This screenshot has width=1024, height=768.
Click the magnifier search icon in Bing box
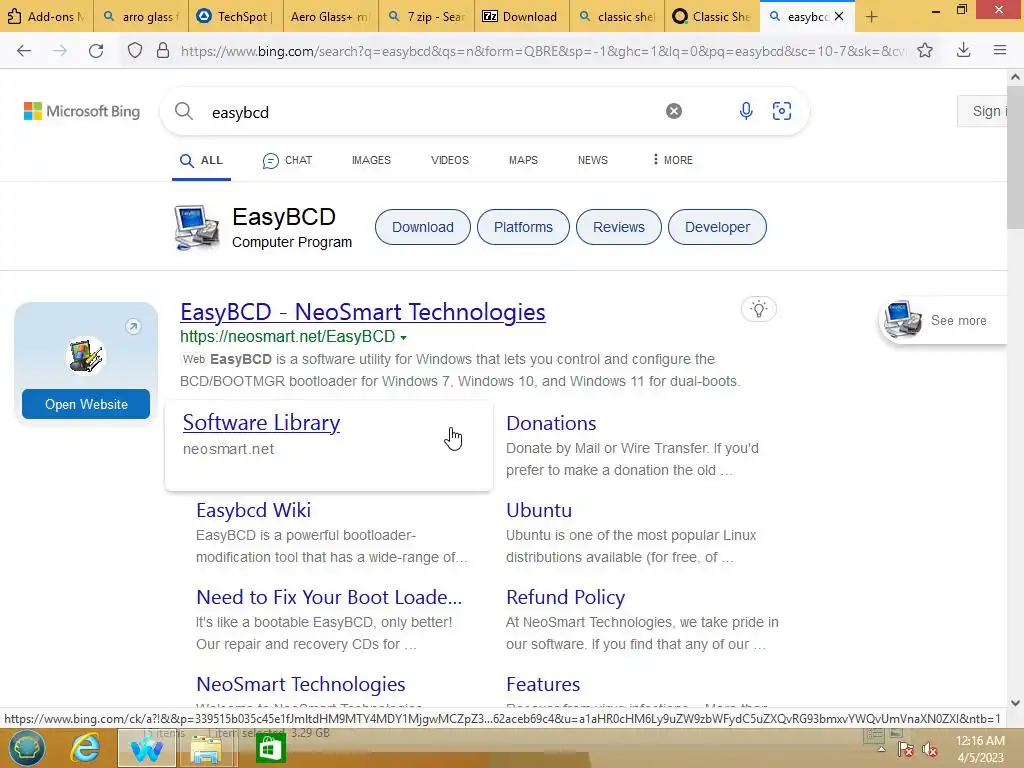click(x=184, y=111)
